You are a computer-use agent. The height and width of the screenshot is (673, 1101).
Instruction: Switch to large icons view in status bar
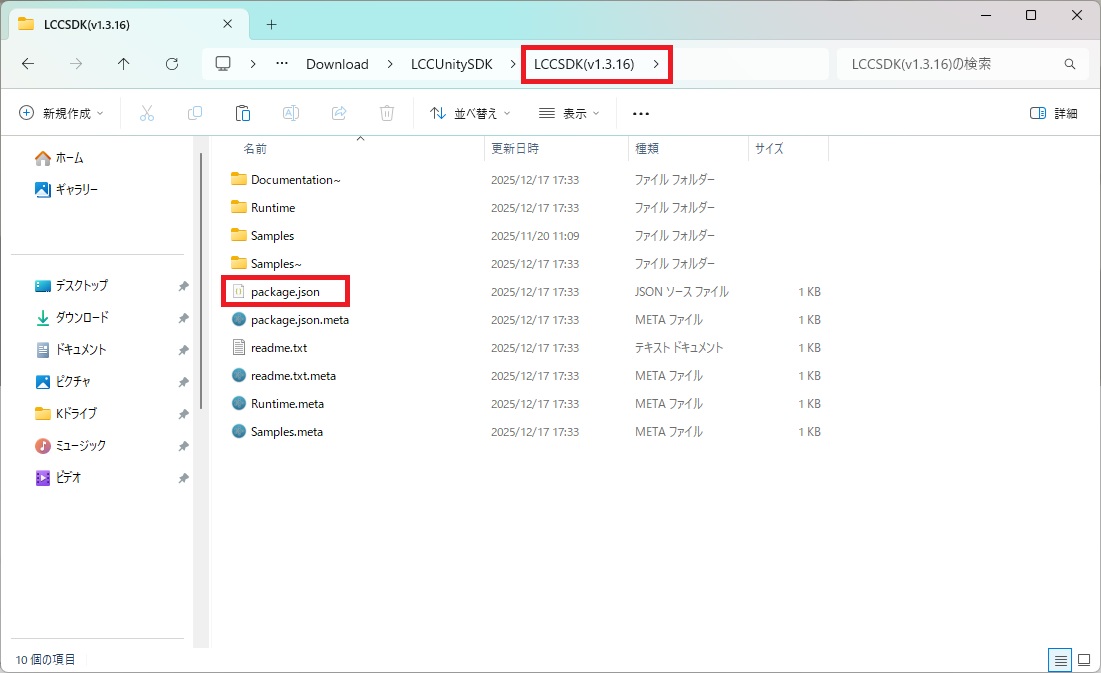coord(1084,660)
